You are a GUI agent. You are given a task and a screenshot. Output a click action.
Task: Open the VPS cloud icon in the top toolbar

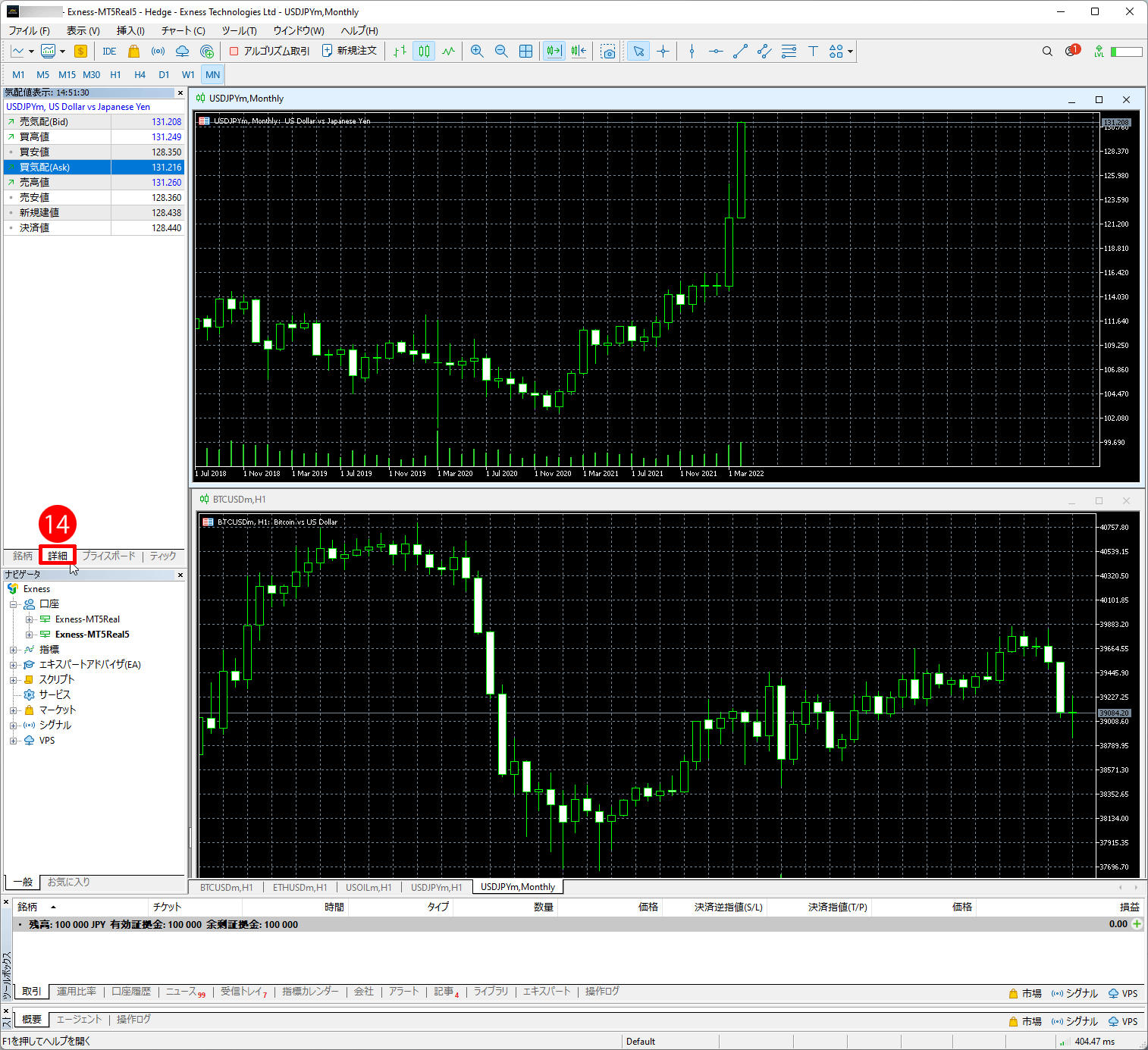(x=182, y=52)
